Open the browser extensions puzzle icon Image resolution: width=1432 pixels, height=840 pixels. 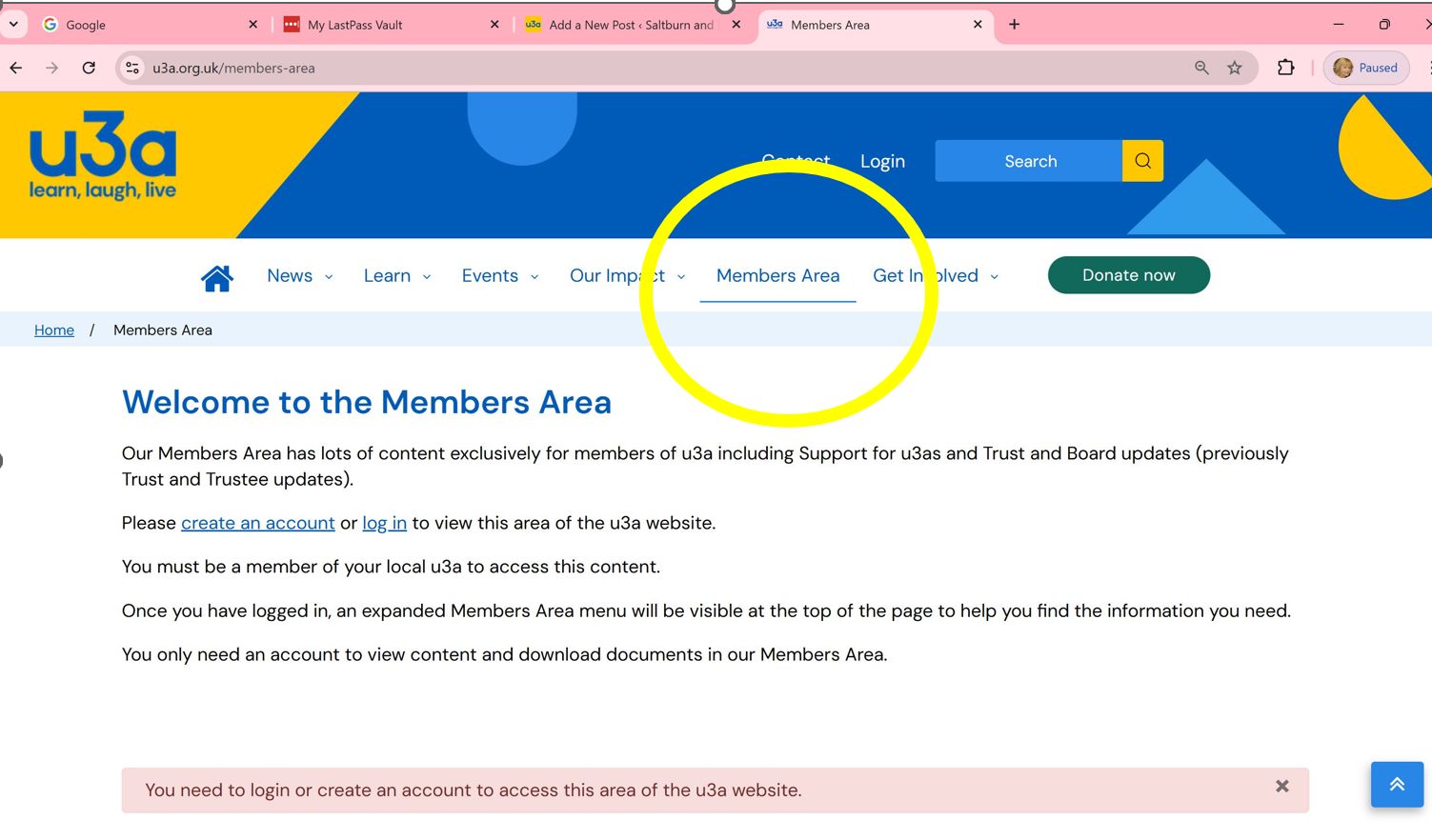point(1285,68)
